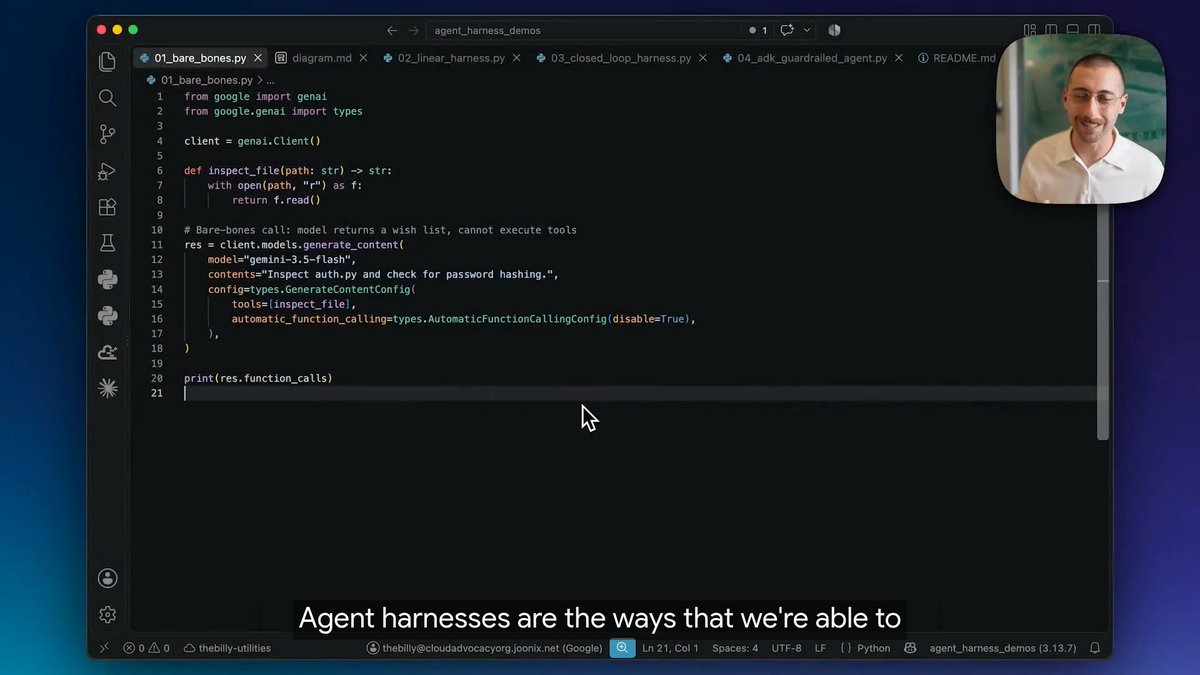Click the remote window icon in status bar
Screen dimensions: 1200x675
coord(104,648)
